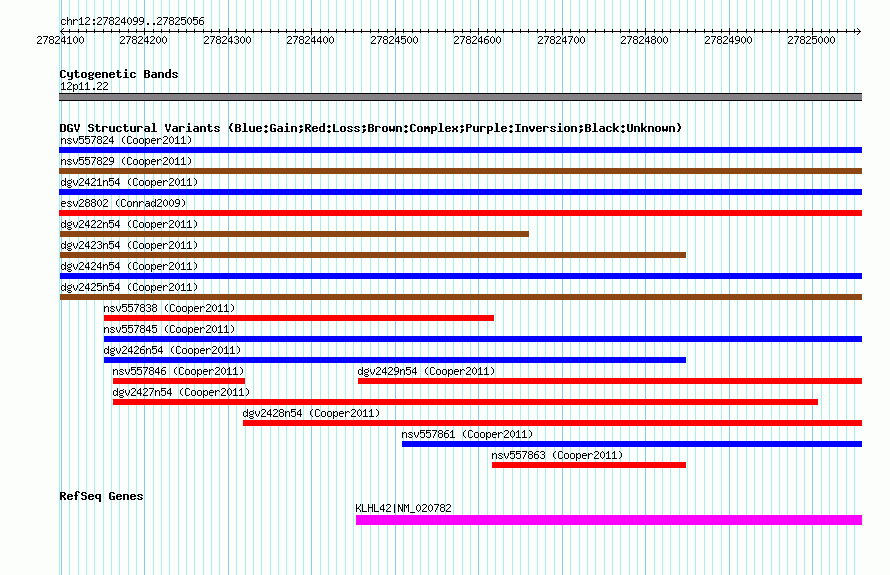Select the 12p11.22 band label

pyautogui.click(x=84, y=86)
